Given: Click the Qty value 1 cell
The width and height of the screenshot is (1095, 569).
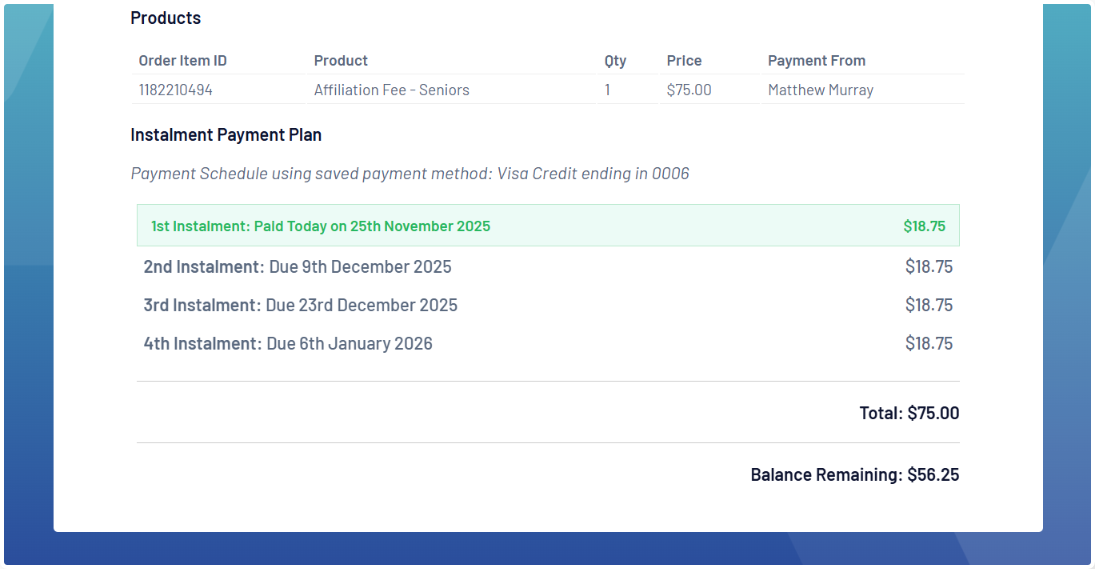Looking at the screenshot, I should tap(607, 90).
